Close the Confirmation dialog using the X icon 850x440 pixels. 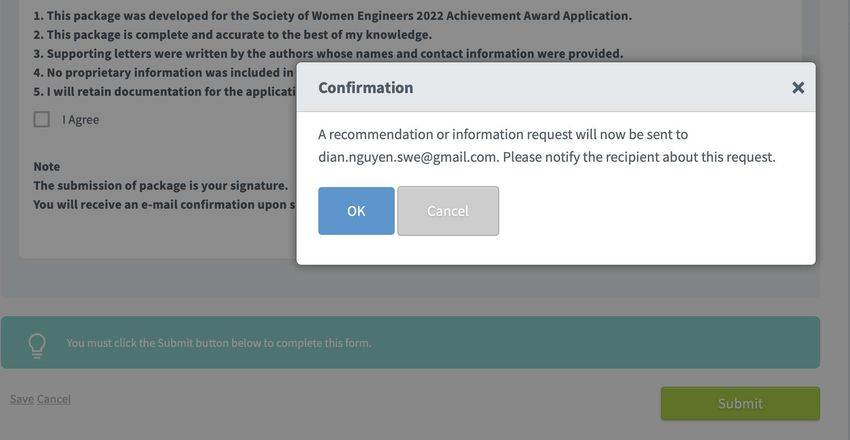pyautogui.click(x=797, y=87)
